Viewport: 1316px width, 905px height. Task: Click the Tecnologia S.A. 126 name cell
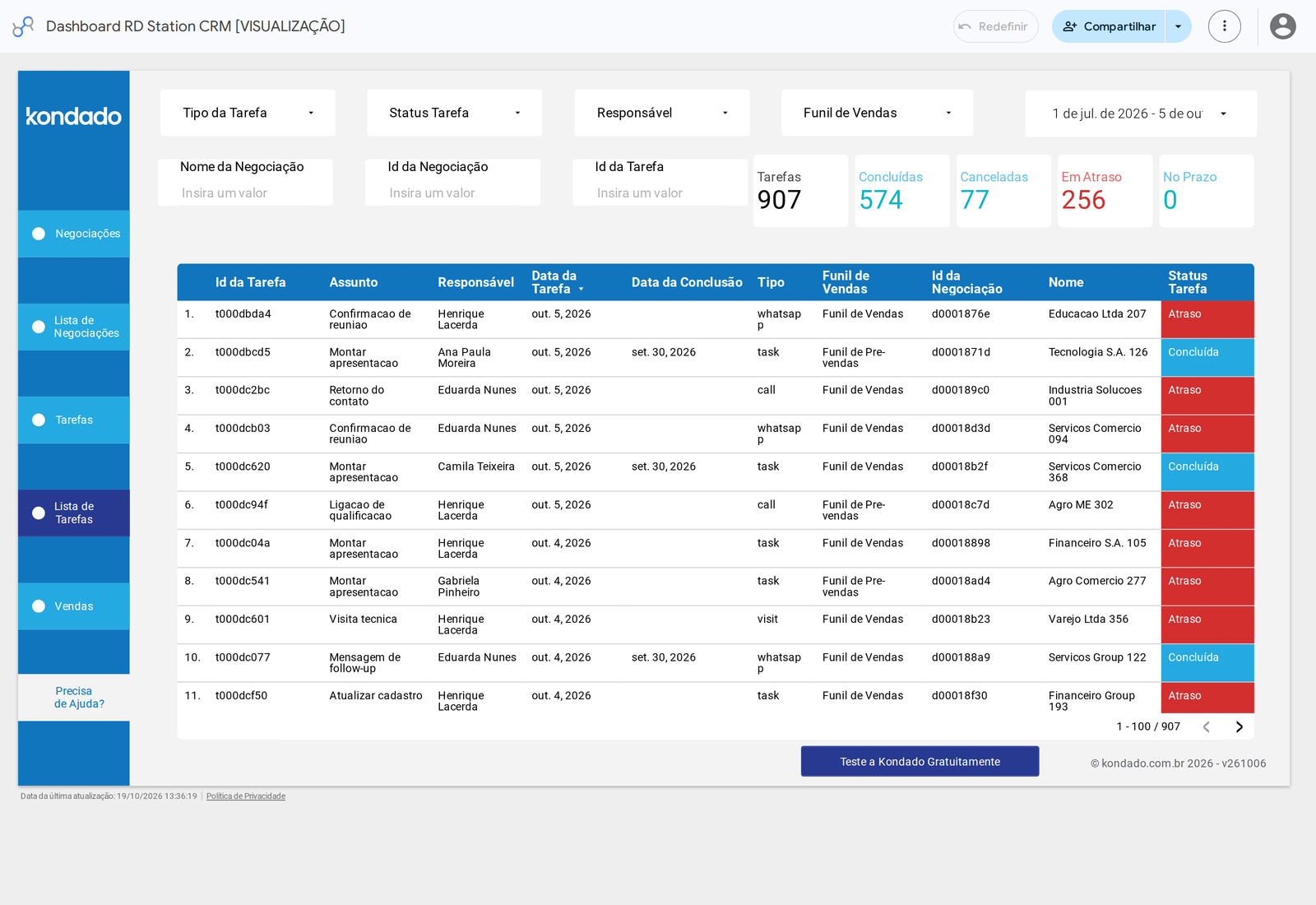tap(1098, 352)
